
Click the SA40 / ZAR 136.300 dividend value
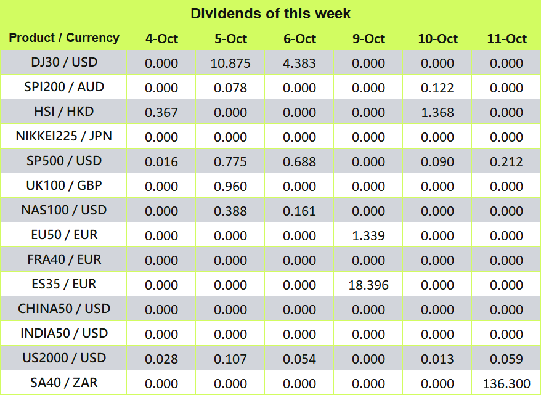click(506, 383)
